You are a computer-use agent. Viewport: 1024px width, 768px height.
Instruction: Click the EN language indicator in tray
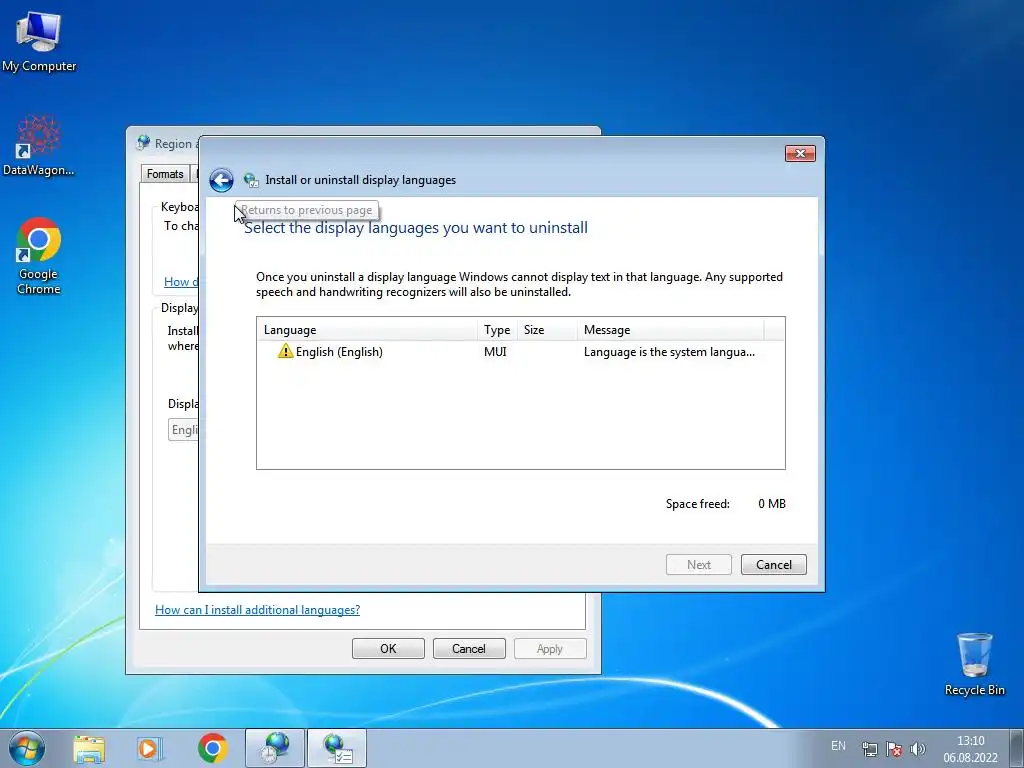point(839,746)
